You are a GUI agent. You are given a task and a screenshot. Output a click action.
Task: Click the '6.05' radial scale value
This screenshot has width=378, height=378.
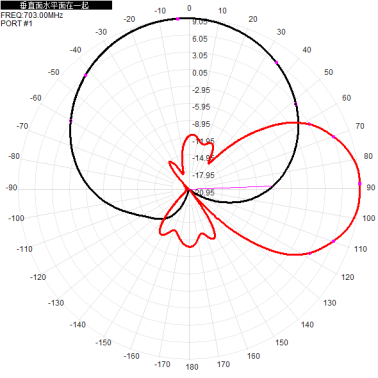(200, 39)
